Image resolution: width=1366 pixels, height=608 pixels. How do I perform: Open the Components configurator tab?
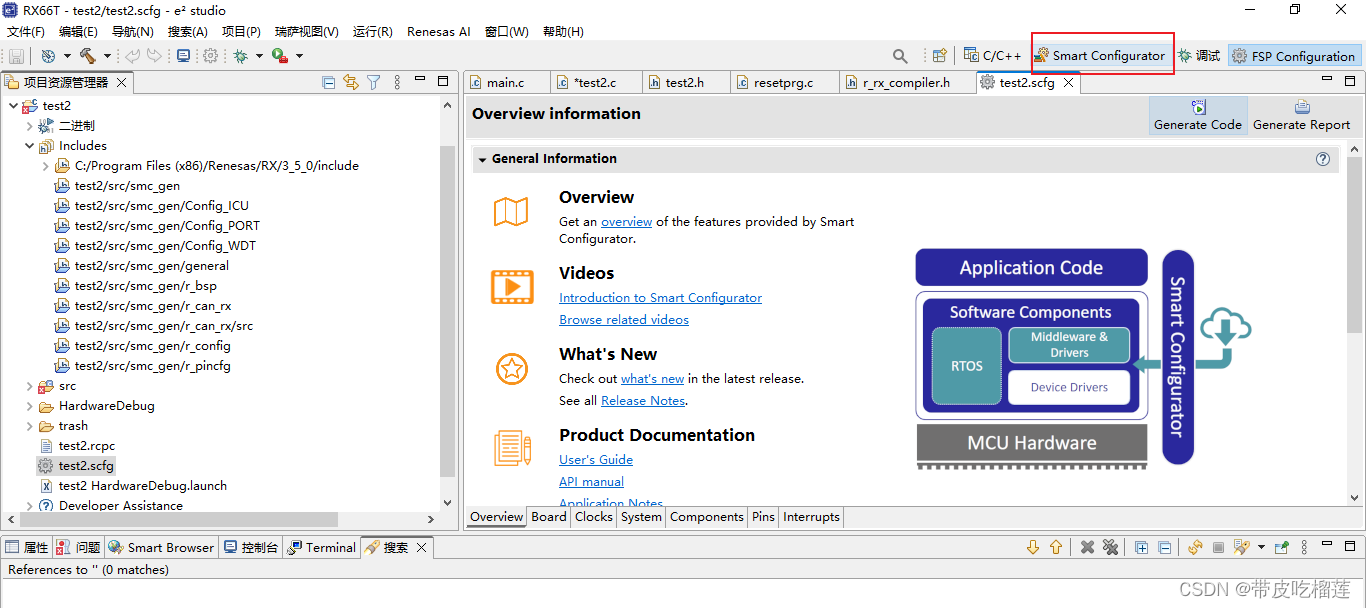point(707,517)
